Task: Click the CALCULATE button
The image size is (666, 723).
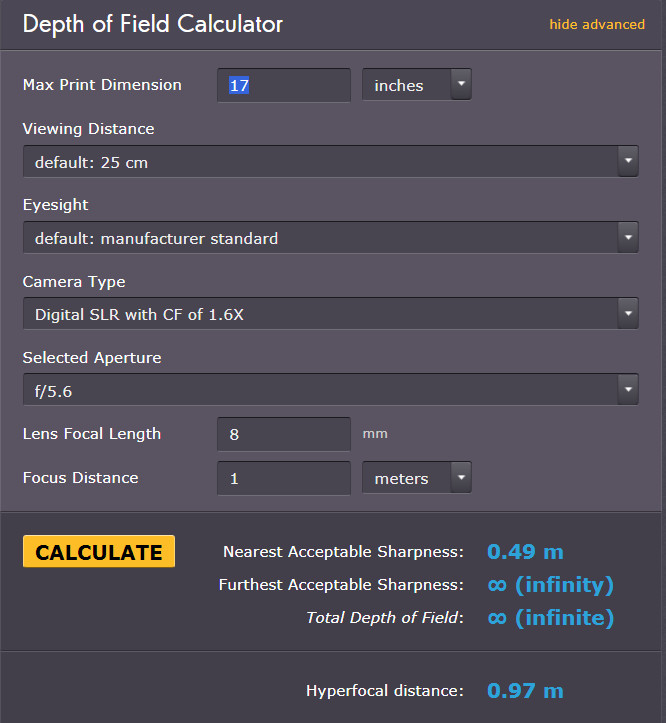Action: [x=99, y=551]
